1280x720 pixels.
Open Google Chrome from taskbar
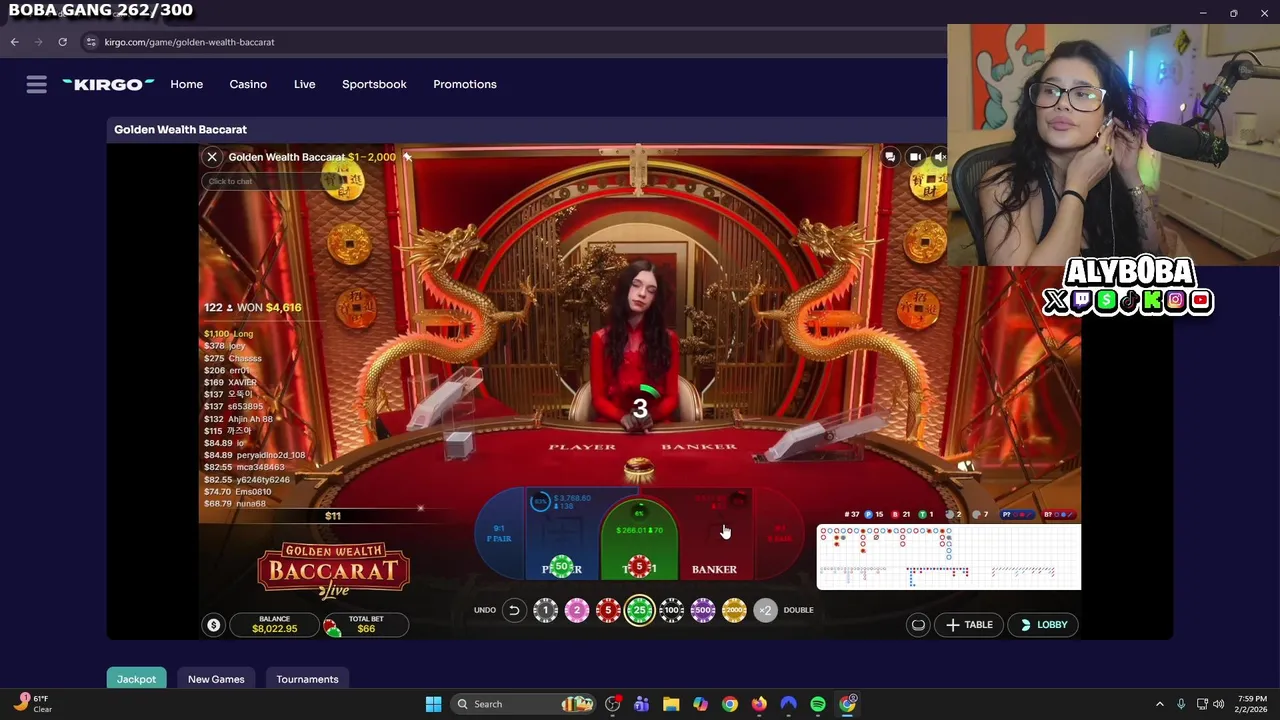click(730, 704)
